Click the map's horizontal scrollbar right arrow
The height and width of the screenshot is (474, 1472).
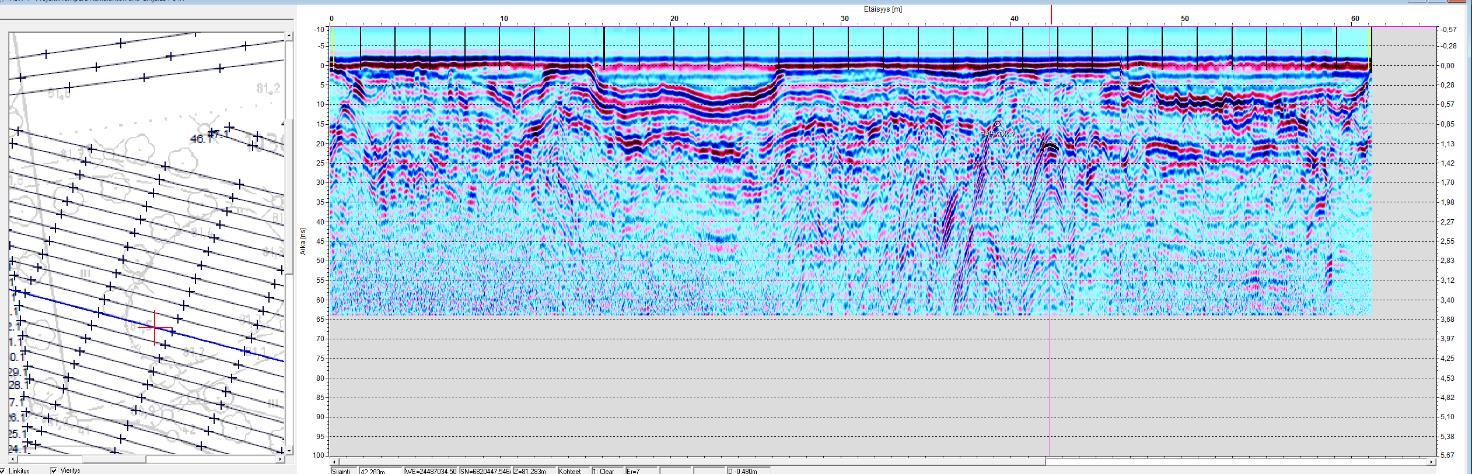[281, 459]
